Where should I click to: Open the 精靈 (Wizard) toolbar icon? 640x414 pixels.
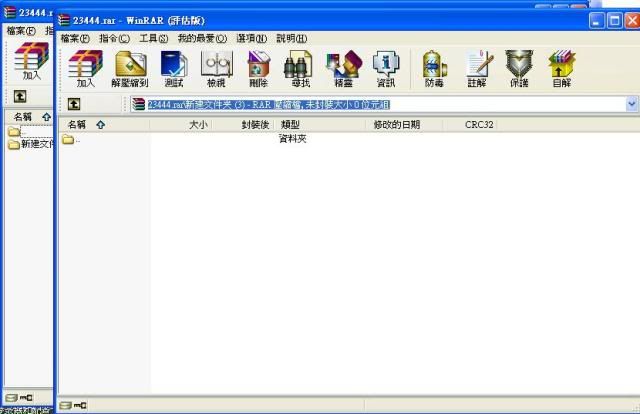(344, 68)
